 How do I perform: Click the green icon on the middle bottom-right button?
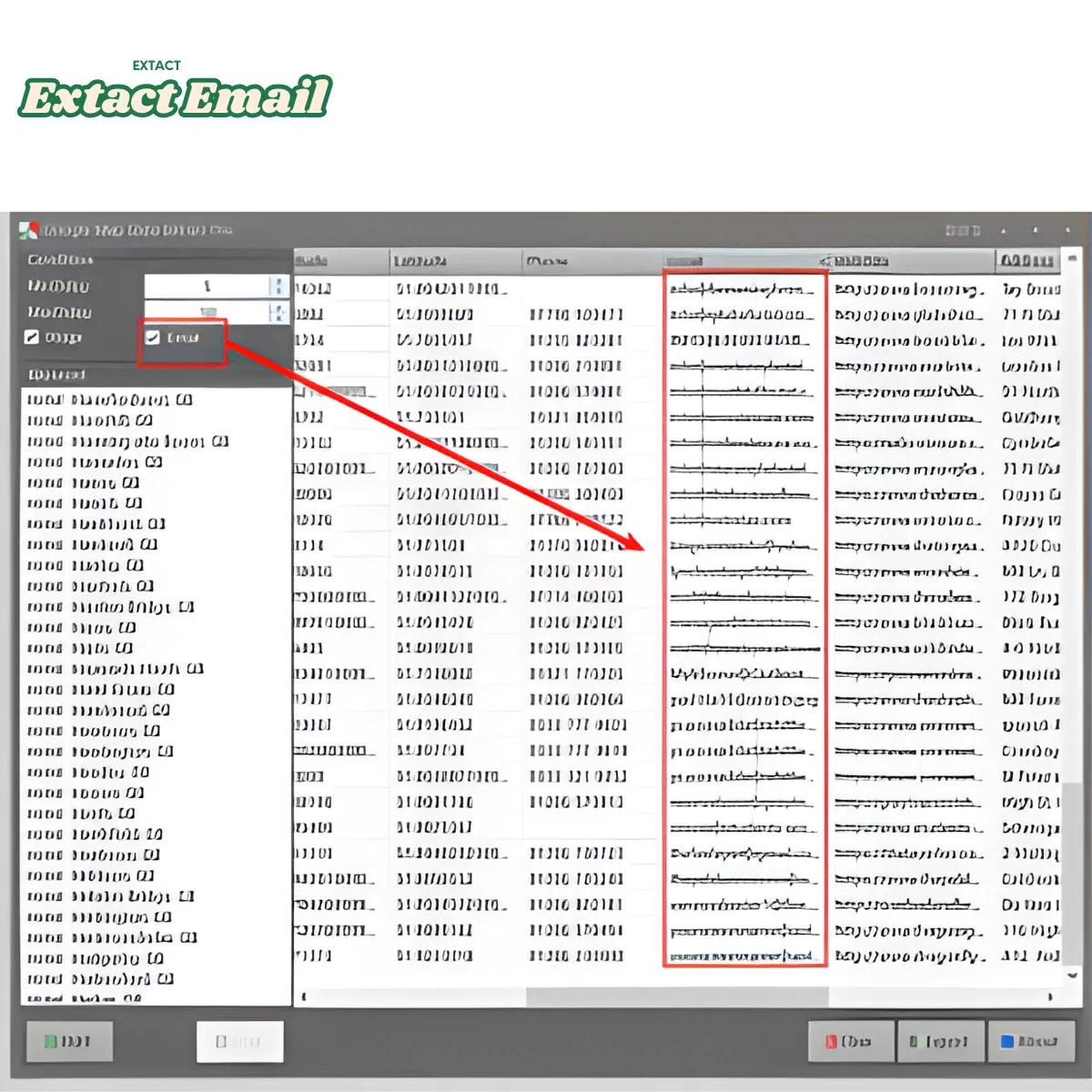pos(915,1041)
